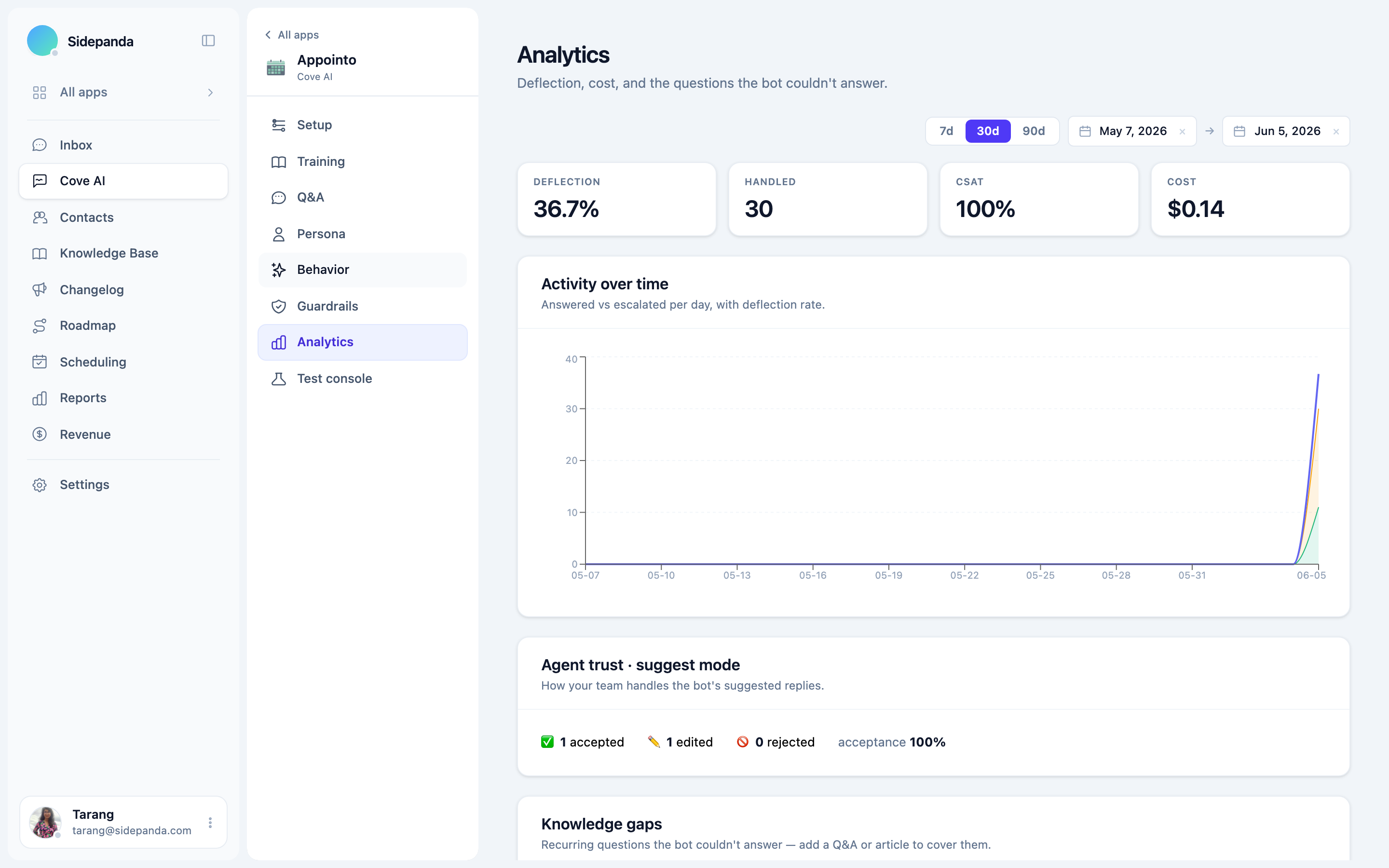Viewport: 1389px width, 868px height.
Task: Click the Guardrails shield icon
Action: pyautogui.click(x=279, y=307)
